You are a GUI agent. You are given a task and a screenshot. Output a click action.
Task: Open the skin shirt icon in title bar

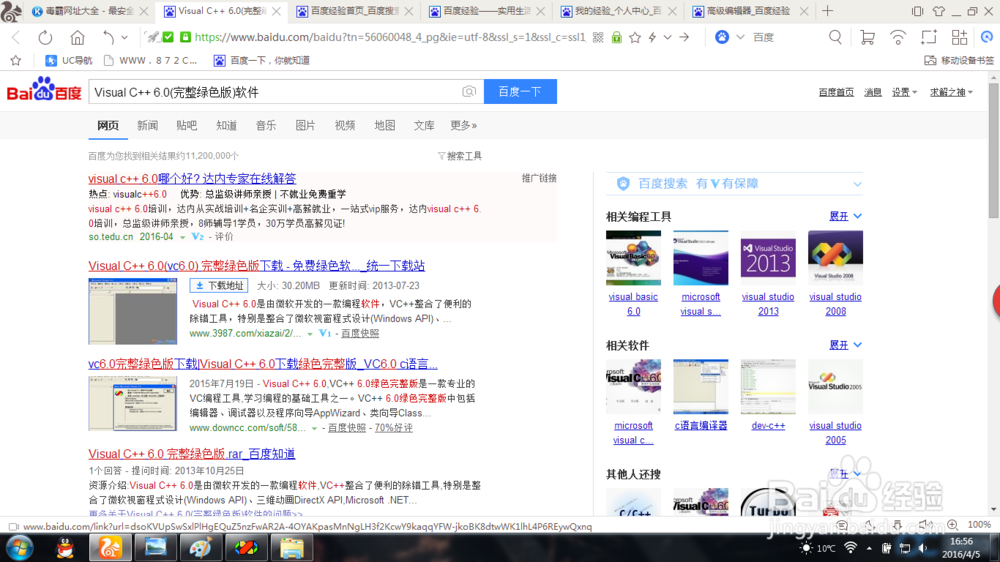(939, 11)
